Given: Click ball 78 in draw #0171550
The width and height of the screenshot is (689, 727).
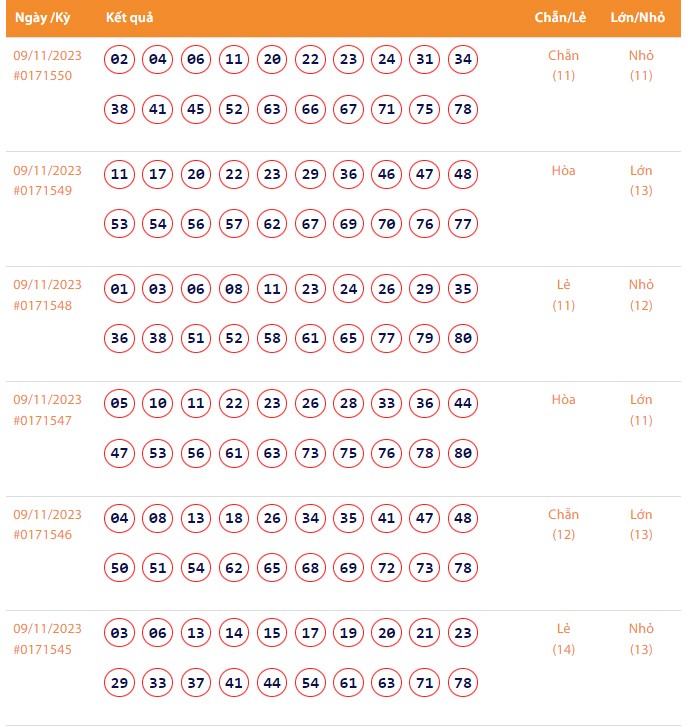Looking at the screenshot, I should coord(462,110).
